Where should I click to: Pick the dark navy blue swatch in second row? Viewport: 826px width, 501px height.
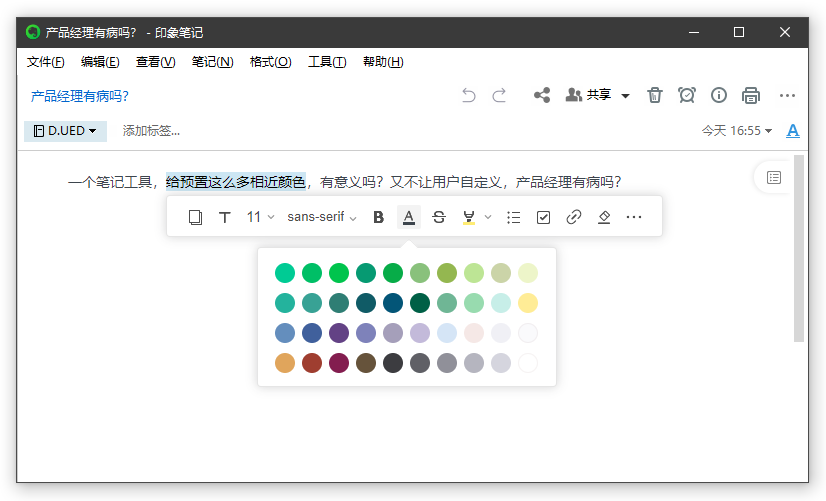point(393,303)
